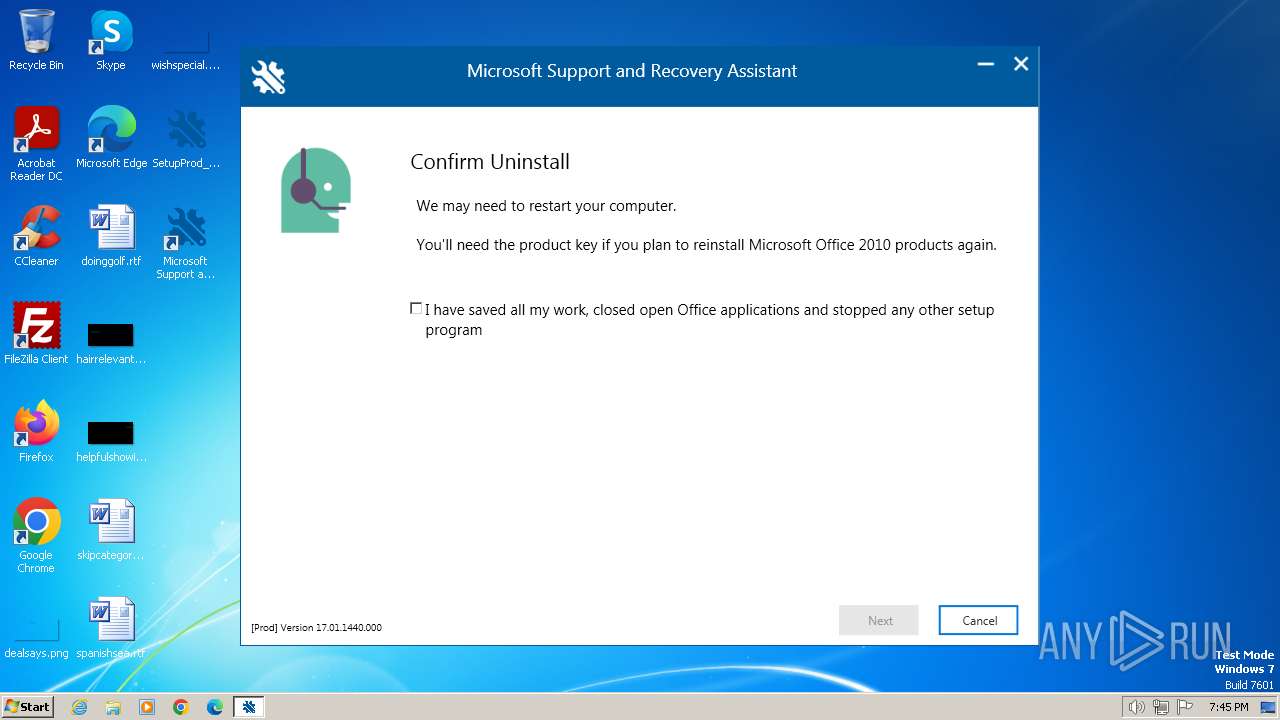Open the Recycle Bin desktop icon
This screenshot has width=1280, height=720.
point(36,40)
